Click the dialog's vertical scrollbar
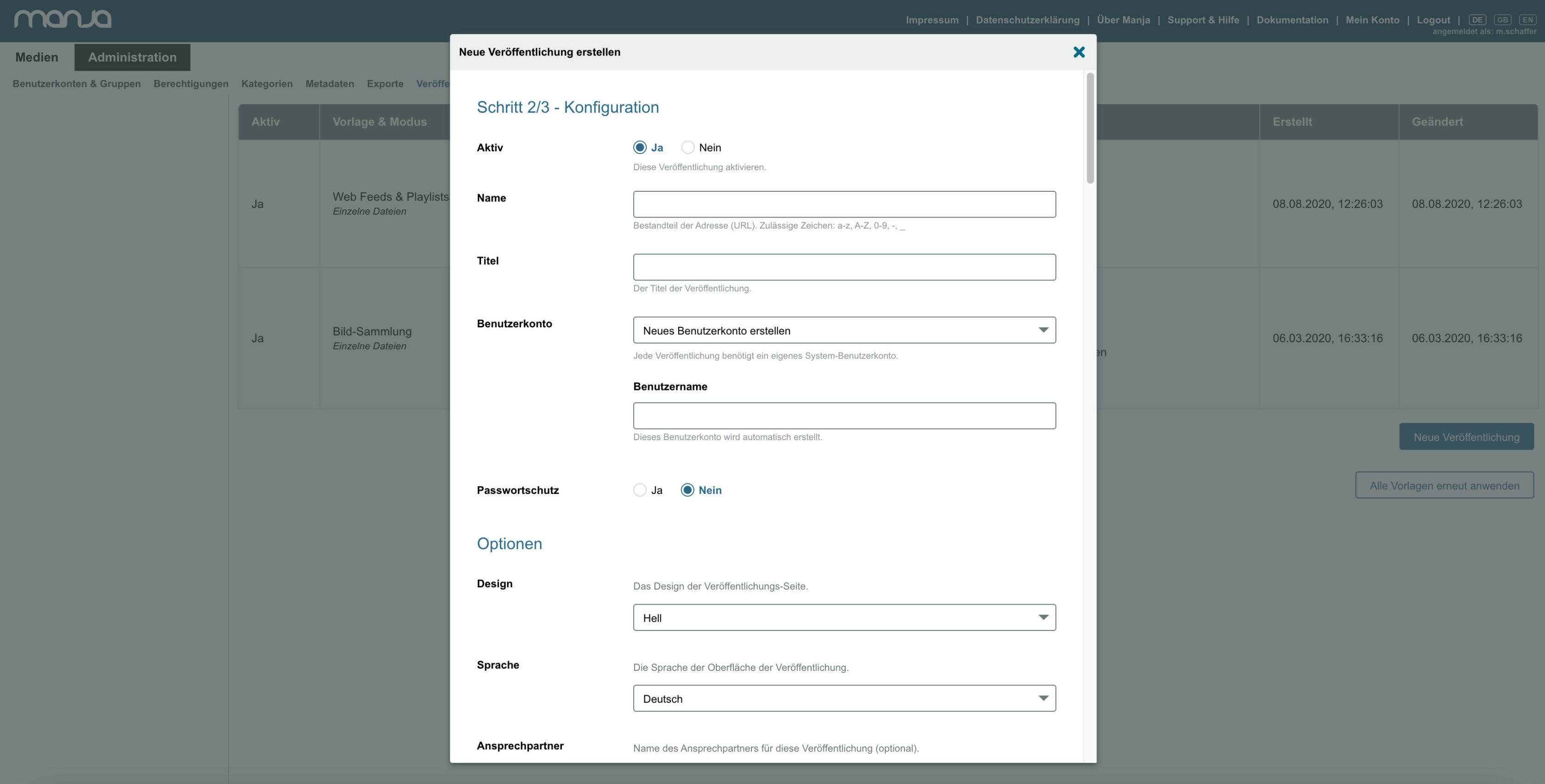The width and height of the screenshot is (1545, 784). pos(1090,128)
